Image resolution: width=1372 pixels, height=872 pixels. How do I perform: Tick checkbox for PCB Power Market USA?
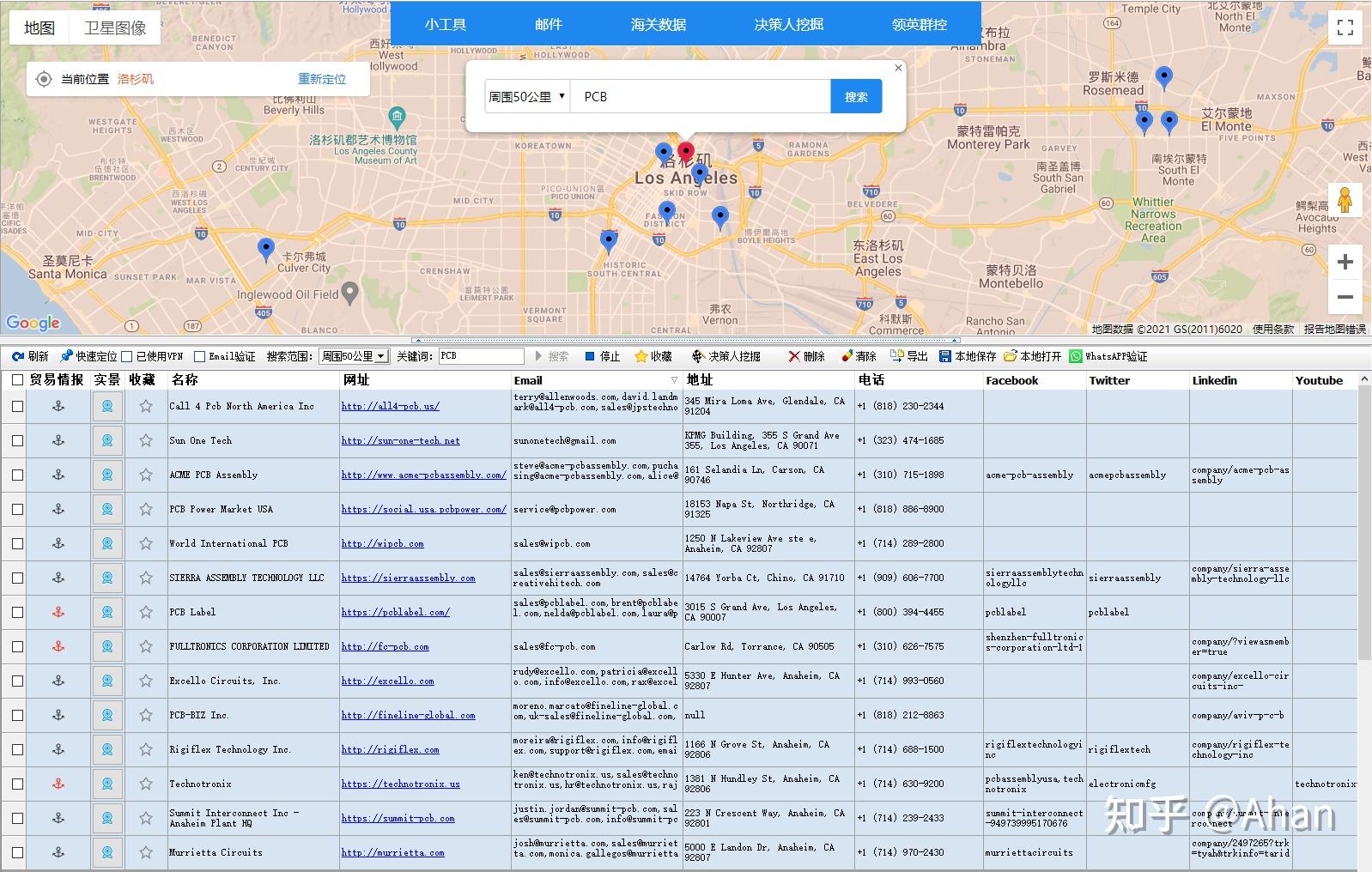click(17, 509)
